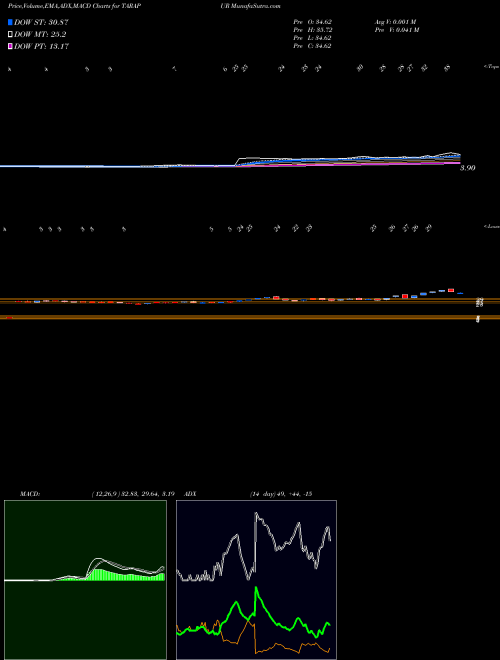Open the ADX indicator chart panel
This screenshot has height=660, width=500.
(x=256, y=580)
